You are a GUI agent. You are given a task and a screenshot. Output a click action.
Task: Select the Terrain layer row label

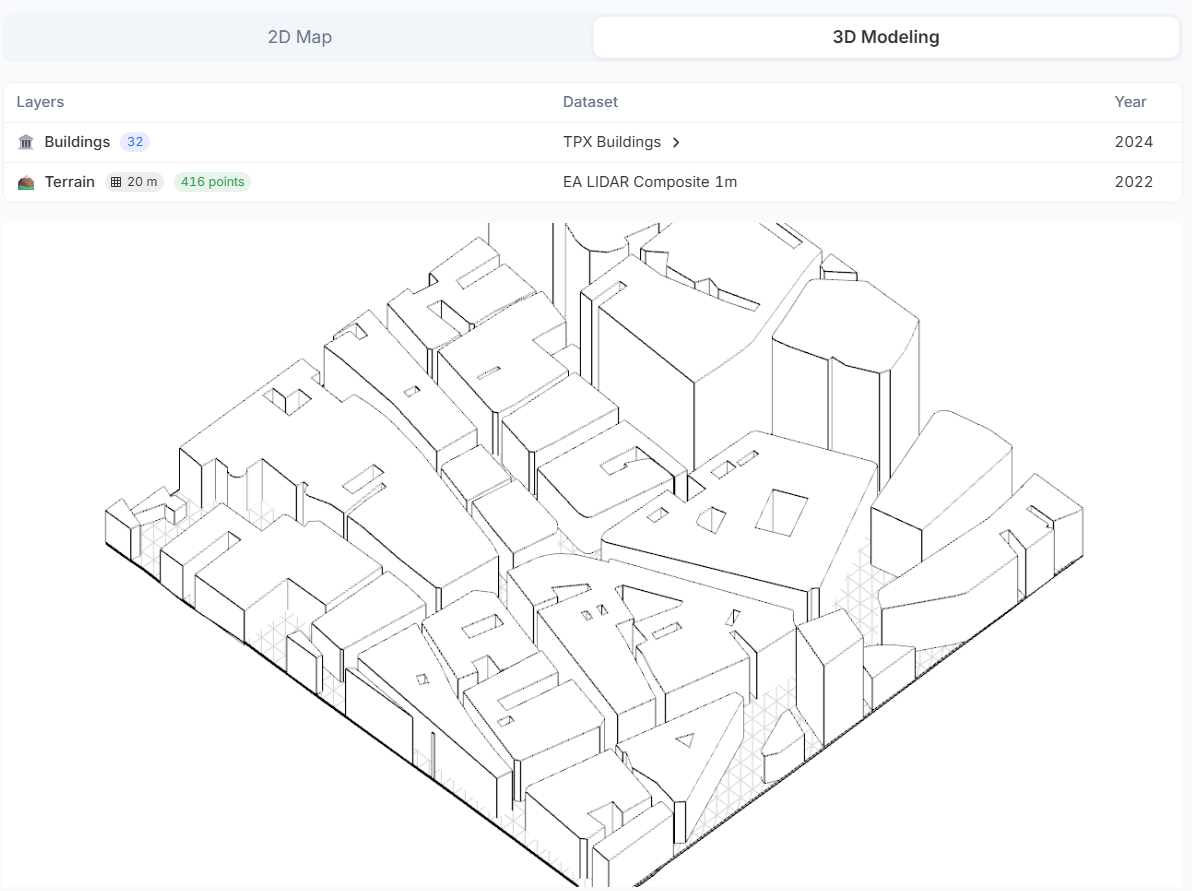coord(69,182)
